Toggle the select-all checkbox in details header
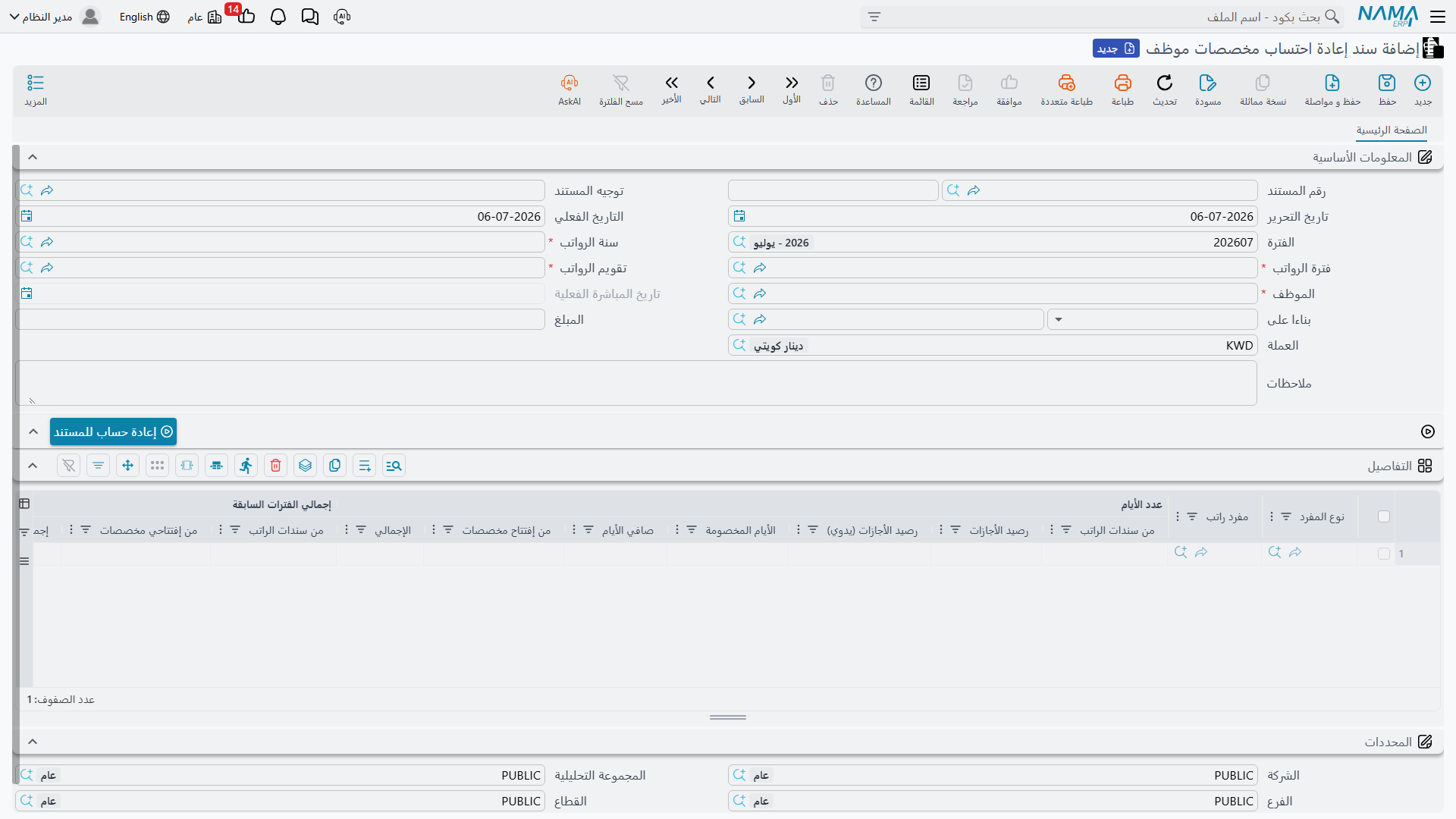This screenshot has height=819, width=1456. (1384, 516)
